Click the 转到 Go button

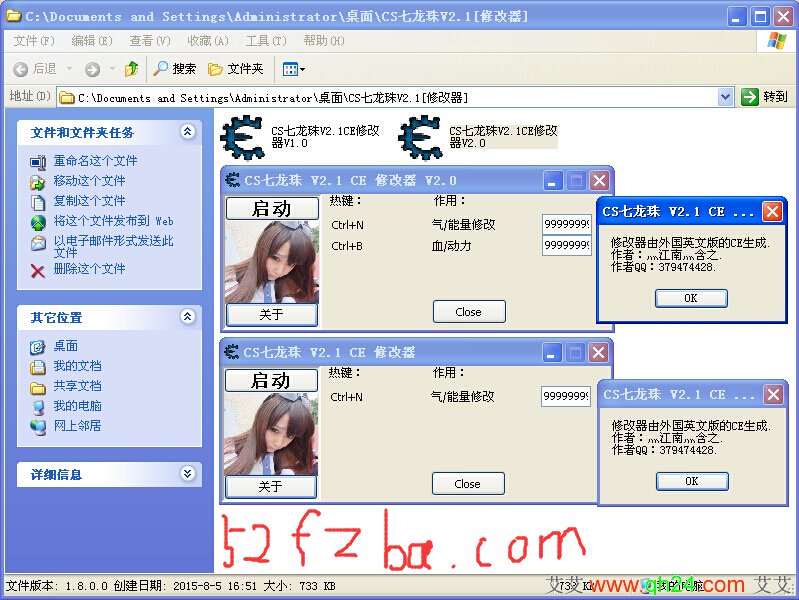(765, 97)
